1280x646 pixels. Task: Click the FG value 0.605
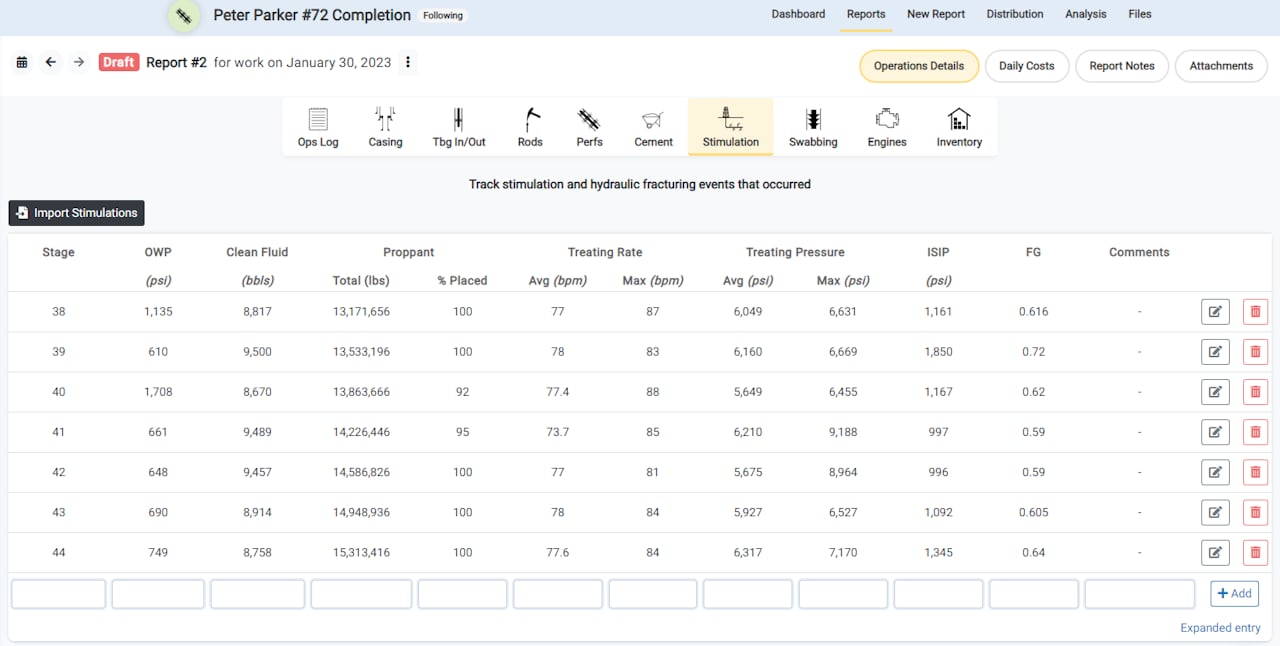(x=1034, y=512)
